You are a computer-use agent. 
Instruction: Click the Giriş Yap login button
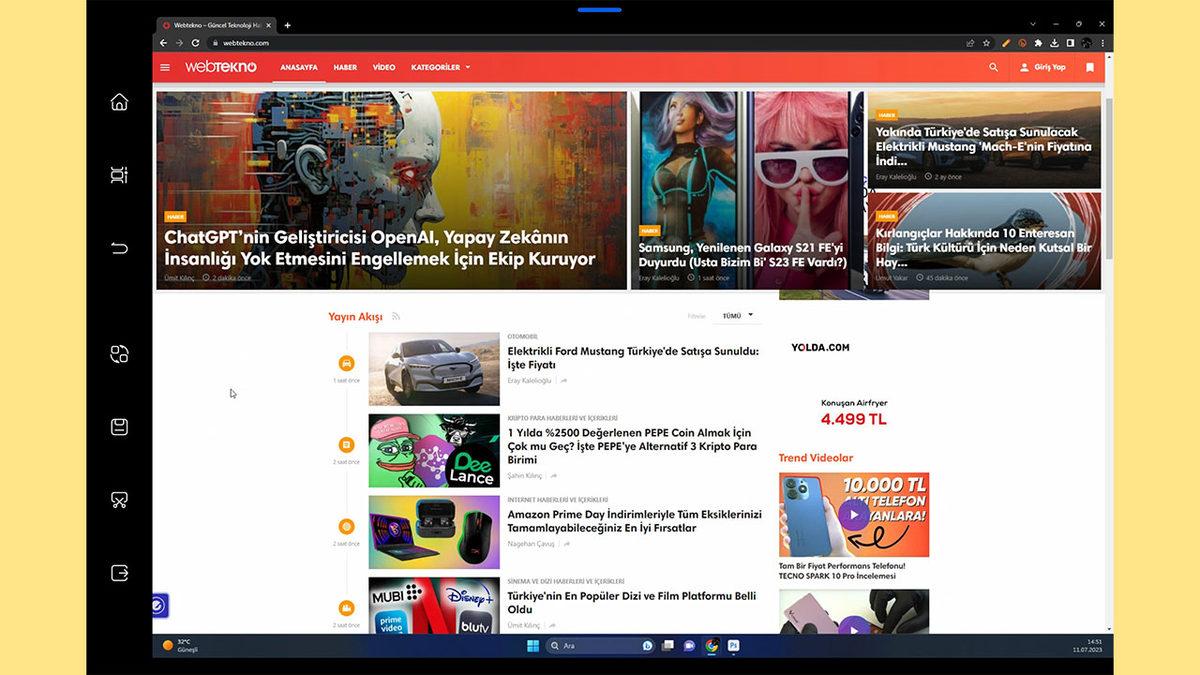(1042, 67)
